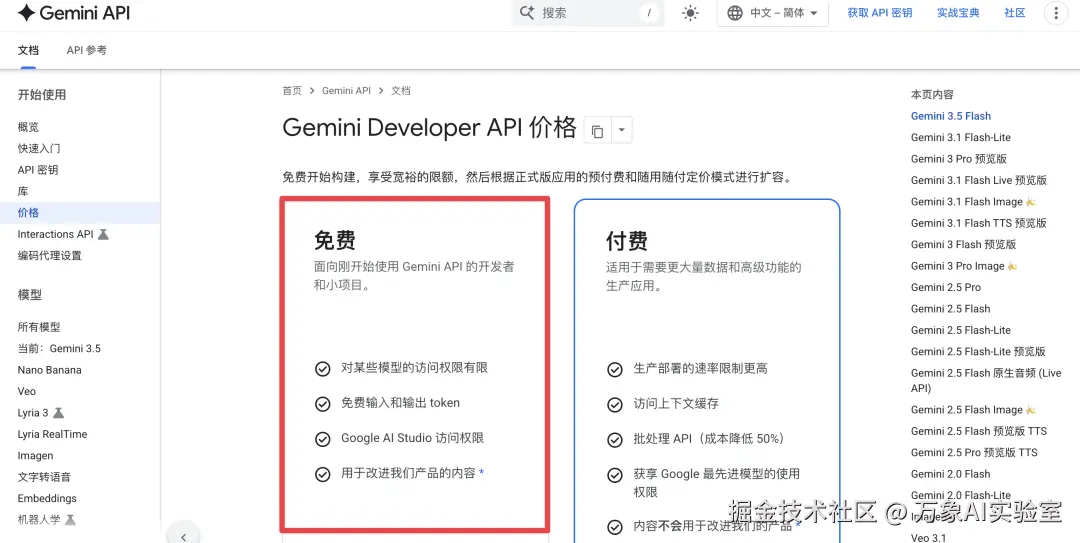
Task: Jump to Gemini 2.5 Pro 预览版 TTS
Action: (x=974, y=453)
